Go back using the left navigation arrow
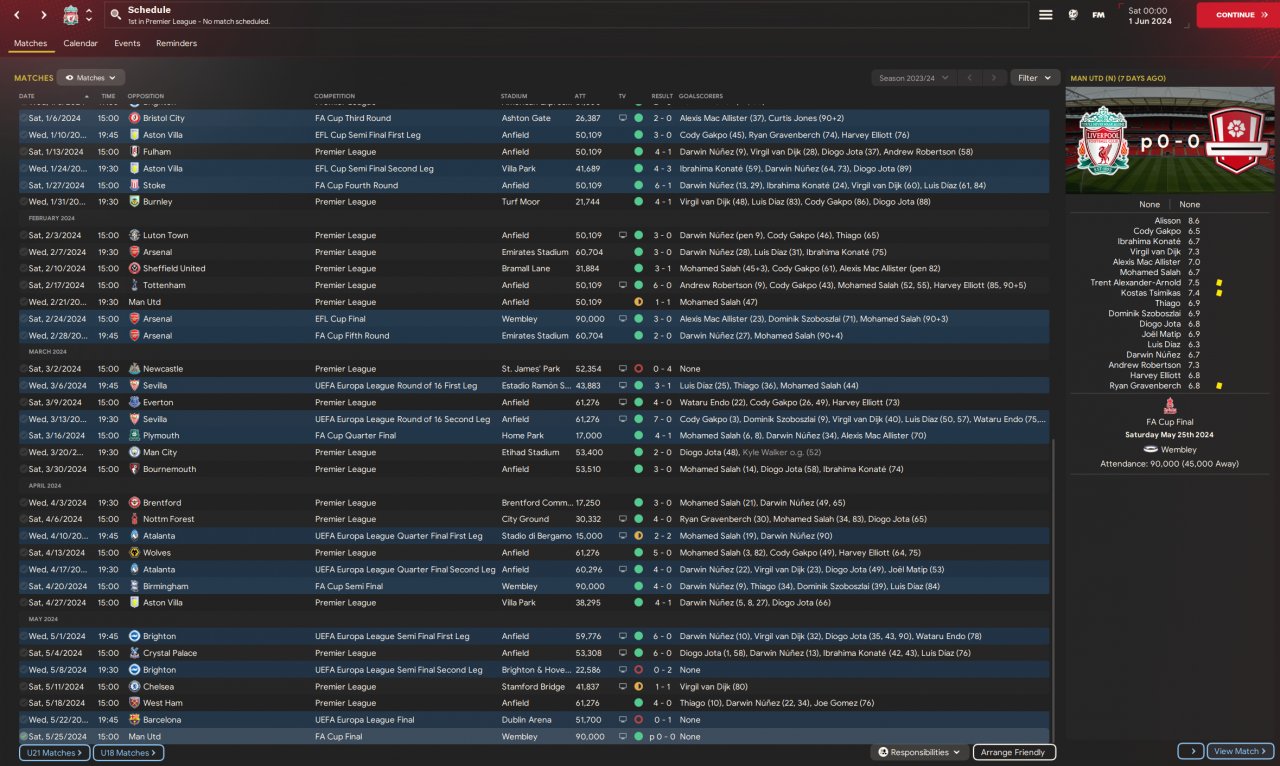 click(x=17, y=15)
